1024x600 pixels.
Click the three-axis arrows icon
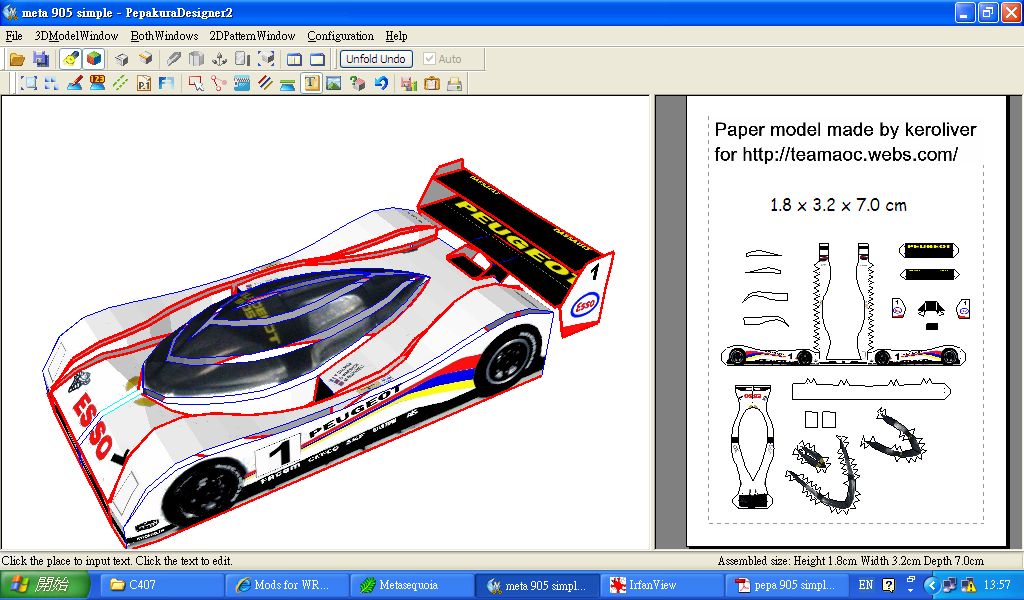coord(219,59)
